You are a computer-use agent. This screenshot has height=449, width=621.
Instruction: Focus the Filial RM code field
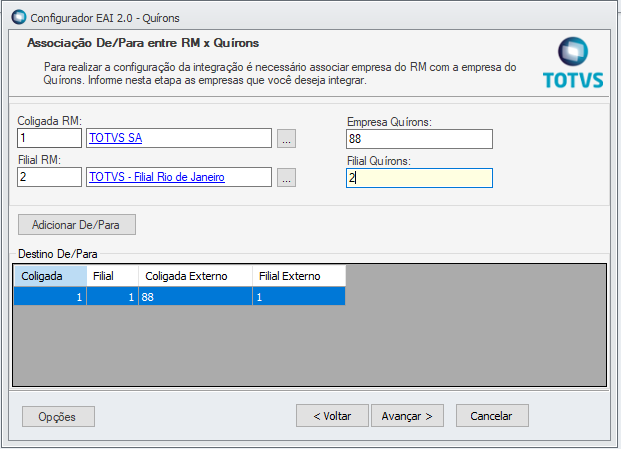point(49,177)
